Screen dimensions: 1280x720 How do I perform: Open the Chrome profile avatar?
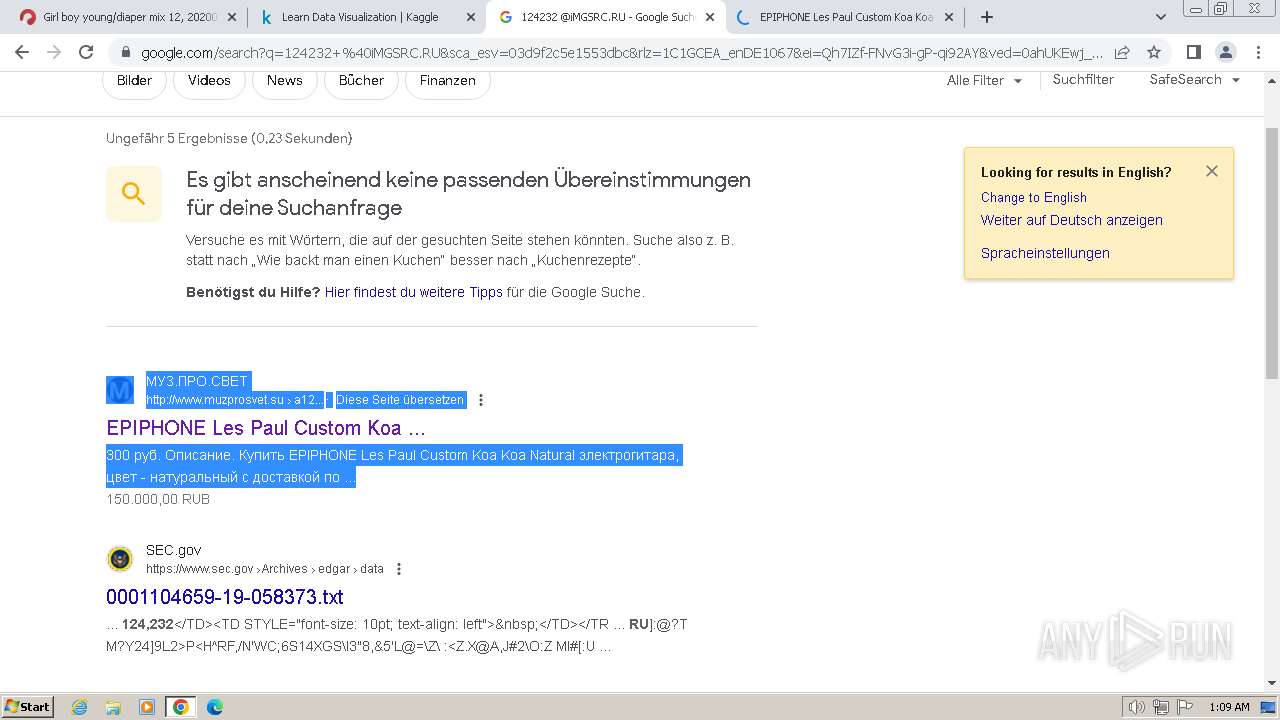point(1225,52)
